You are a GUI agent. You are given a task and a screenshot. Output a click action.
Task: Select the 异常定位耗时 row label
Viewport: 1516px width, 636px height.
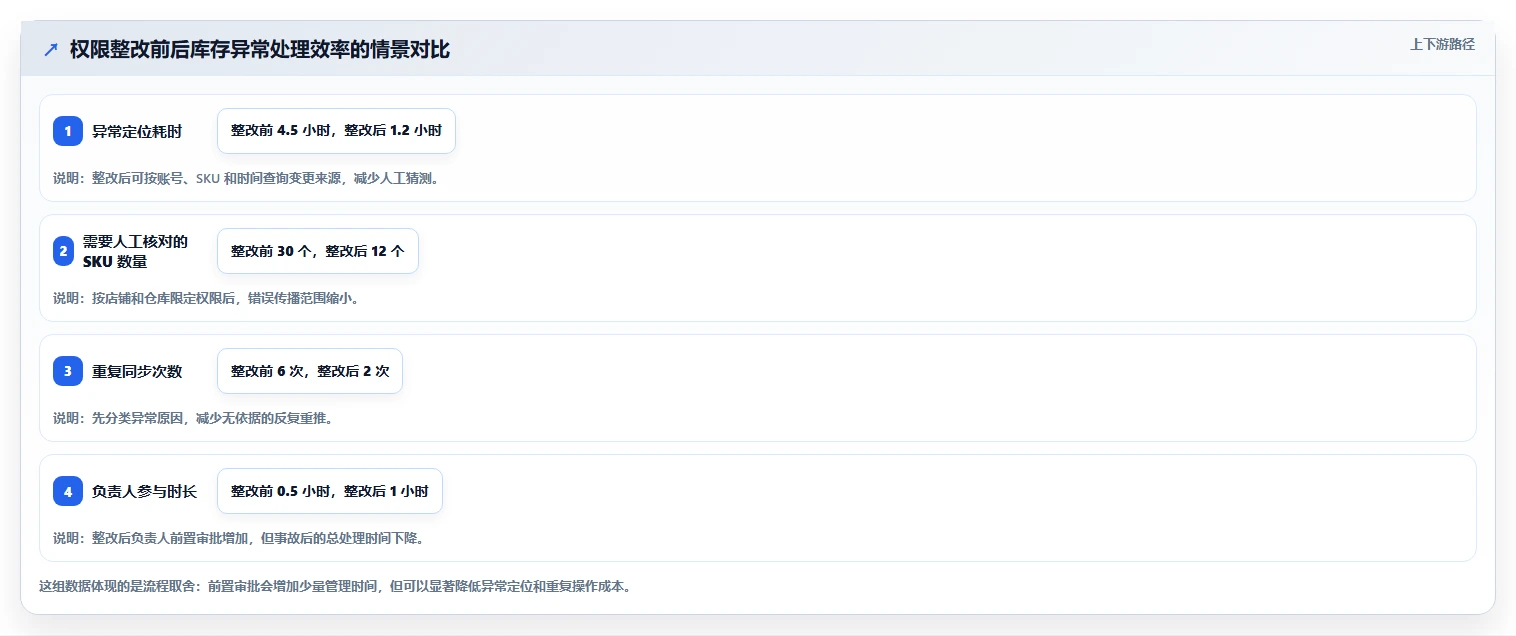click(x=137, y=131)
